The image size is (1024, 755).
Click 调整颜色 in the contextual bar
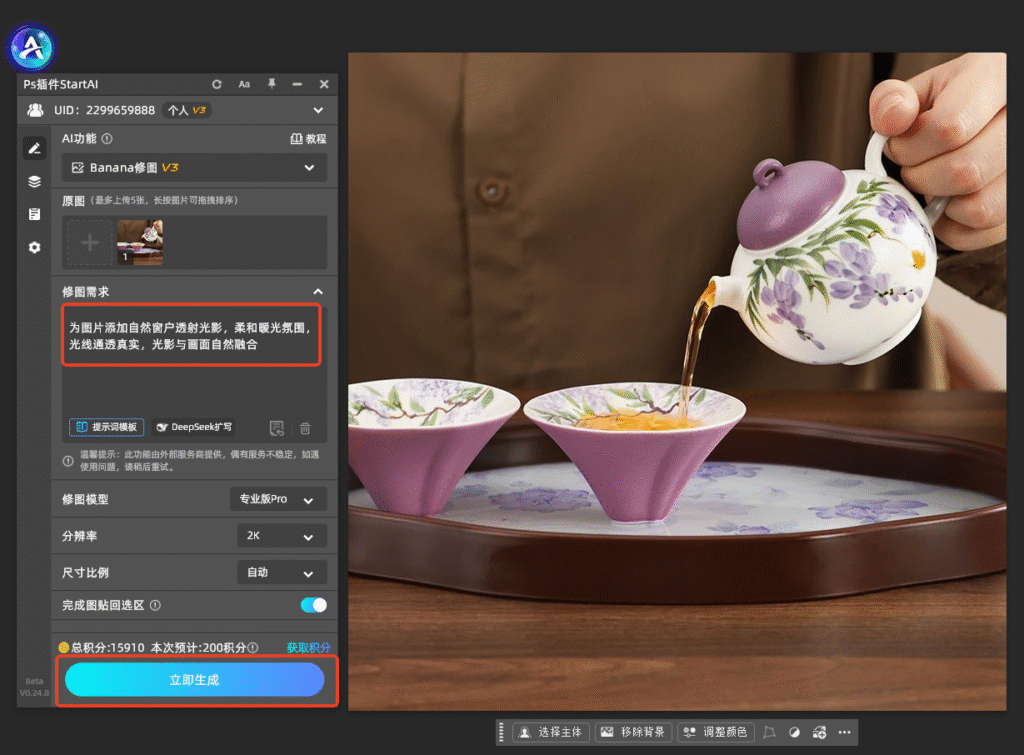[x=716, y=732]
